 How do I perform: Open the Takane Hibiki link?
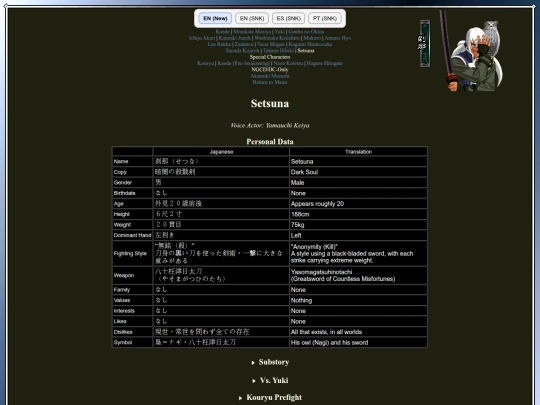(x=278, y=51)
